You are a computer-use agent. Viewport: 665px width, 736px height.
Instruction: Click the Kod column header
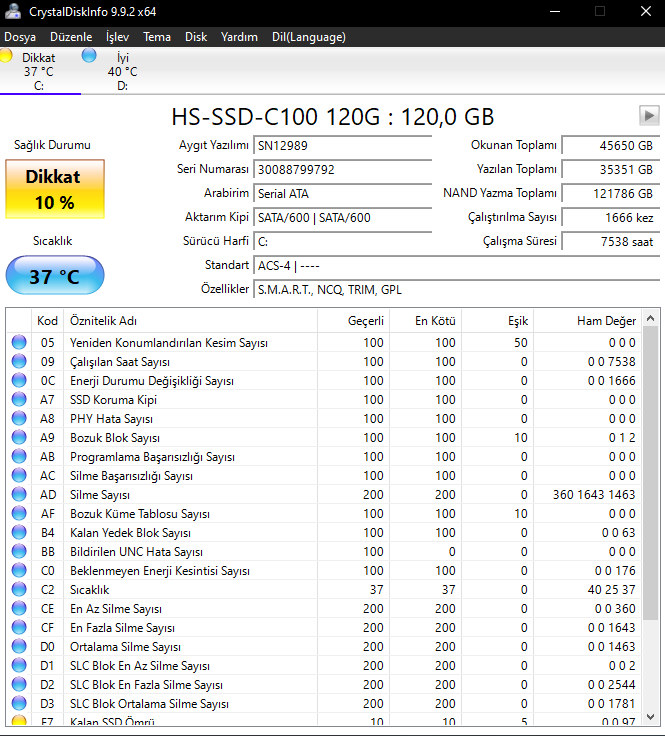47,321
